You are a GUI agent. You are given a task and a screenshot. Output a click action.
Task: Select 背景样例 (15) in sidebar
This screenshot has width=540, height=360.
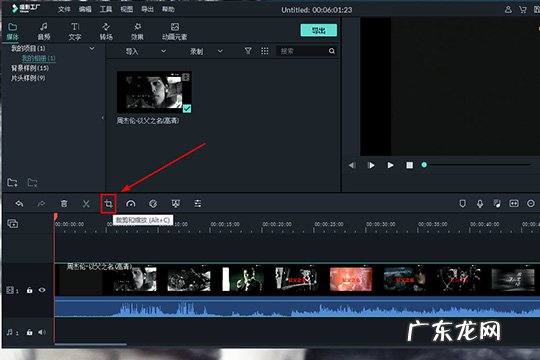coord(30,68)
